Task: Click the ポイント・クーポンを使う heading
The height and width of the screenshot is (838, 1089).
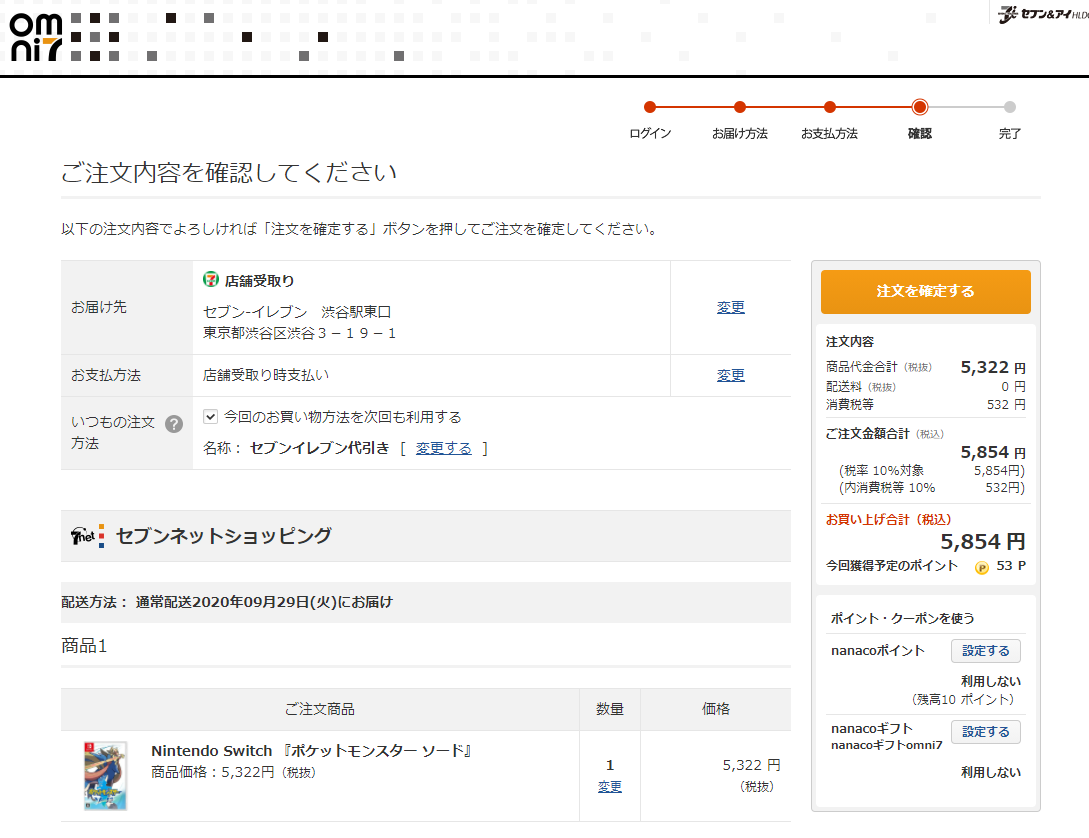Action: (903, 618)
